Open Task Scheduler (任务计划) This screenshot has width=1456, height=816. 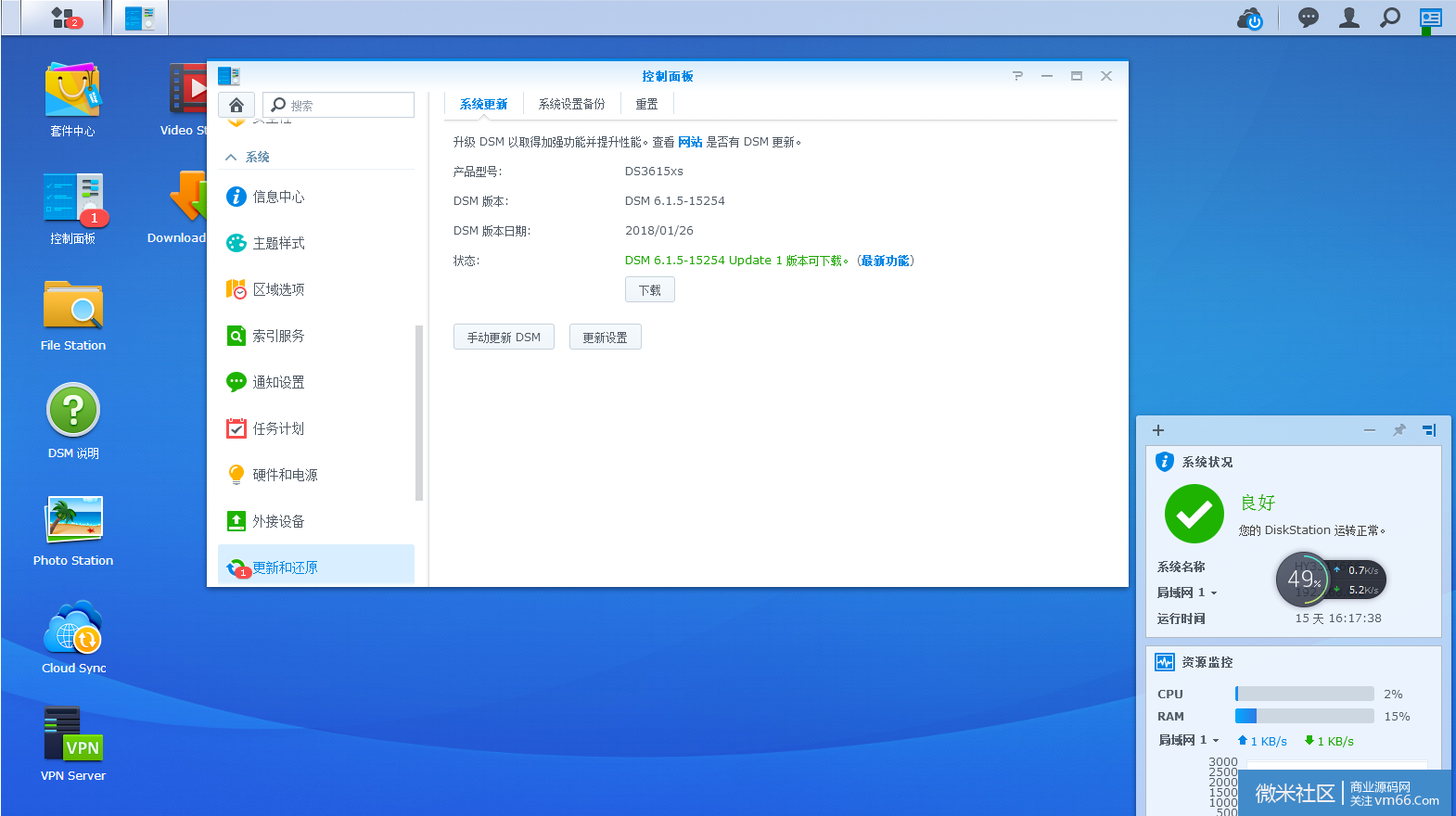coord(316,428)
